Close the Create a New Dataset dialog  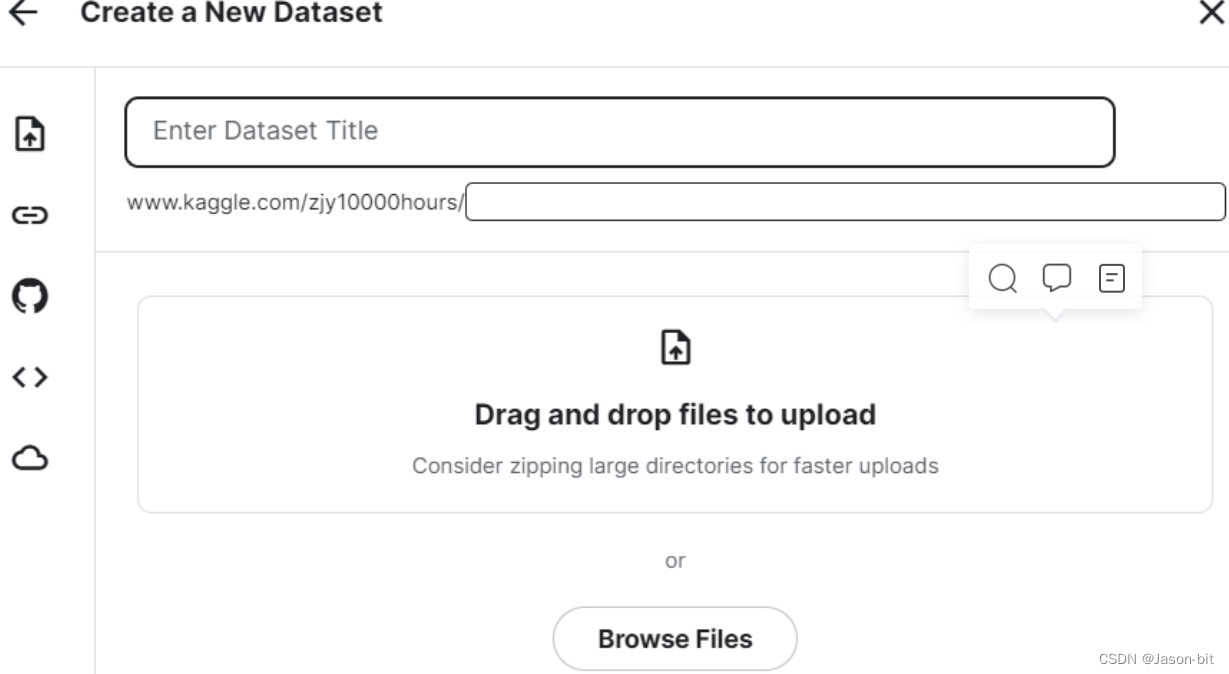tap(1211, 13)
